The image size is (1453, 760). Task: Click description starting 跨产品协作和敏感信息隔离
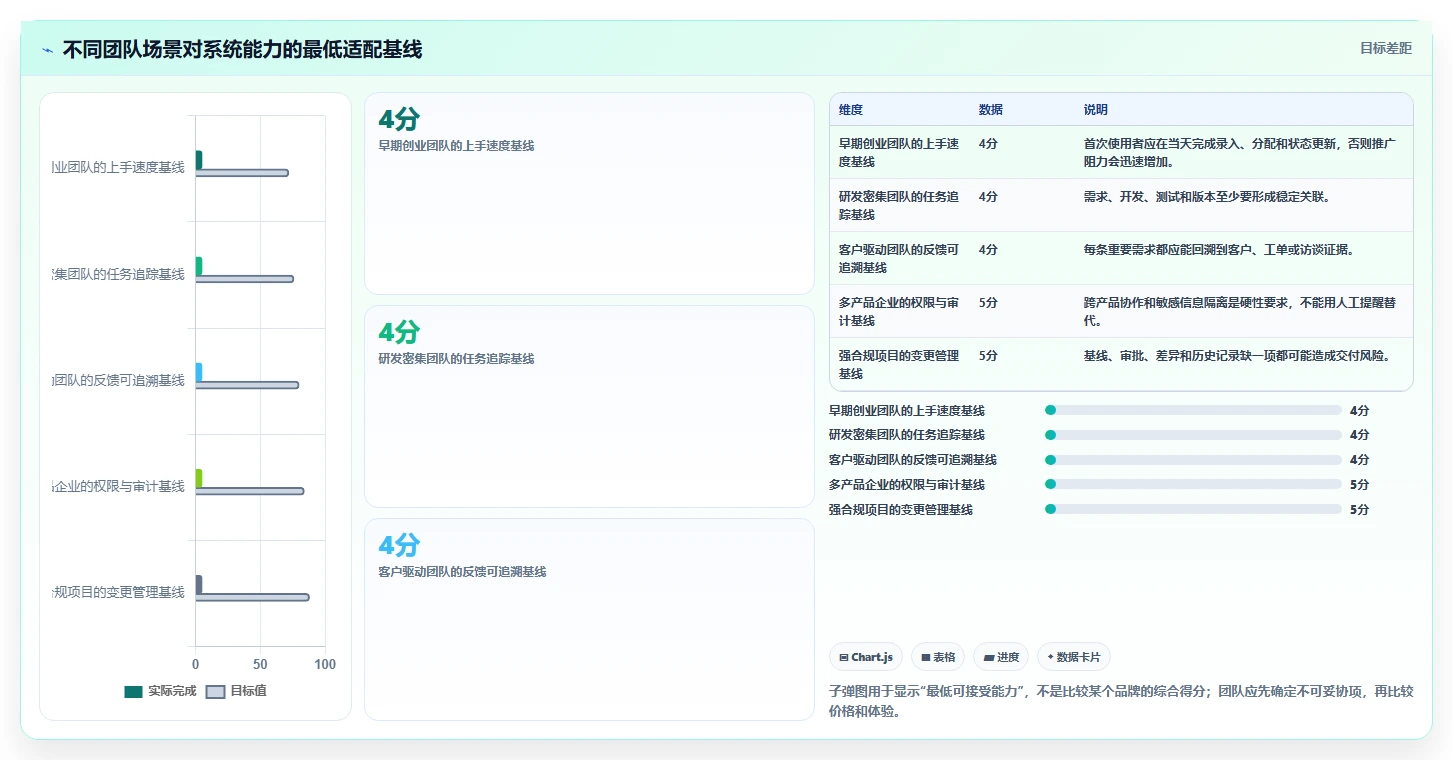1240,311
